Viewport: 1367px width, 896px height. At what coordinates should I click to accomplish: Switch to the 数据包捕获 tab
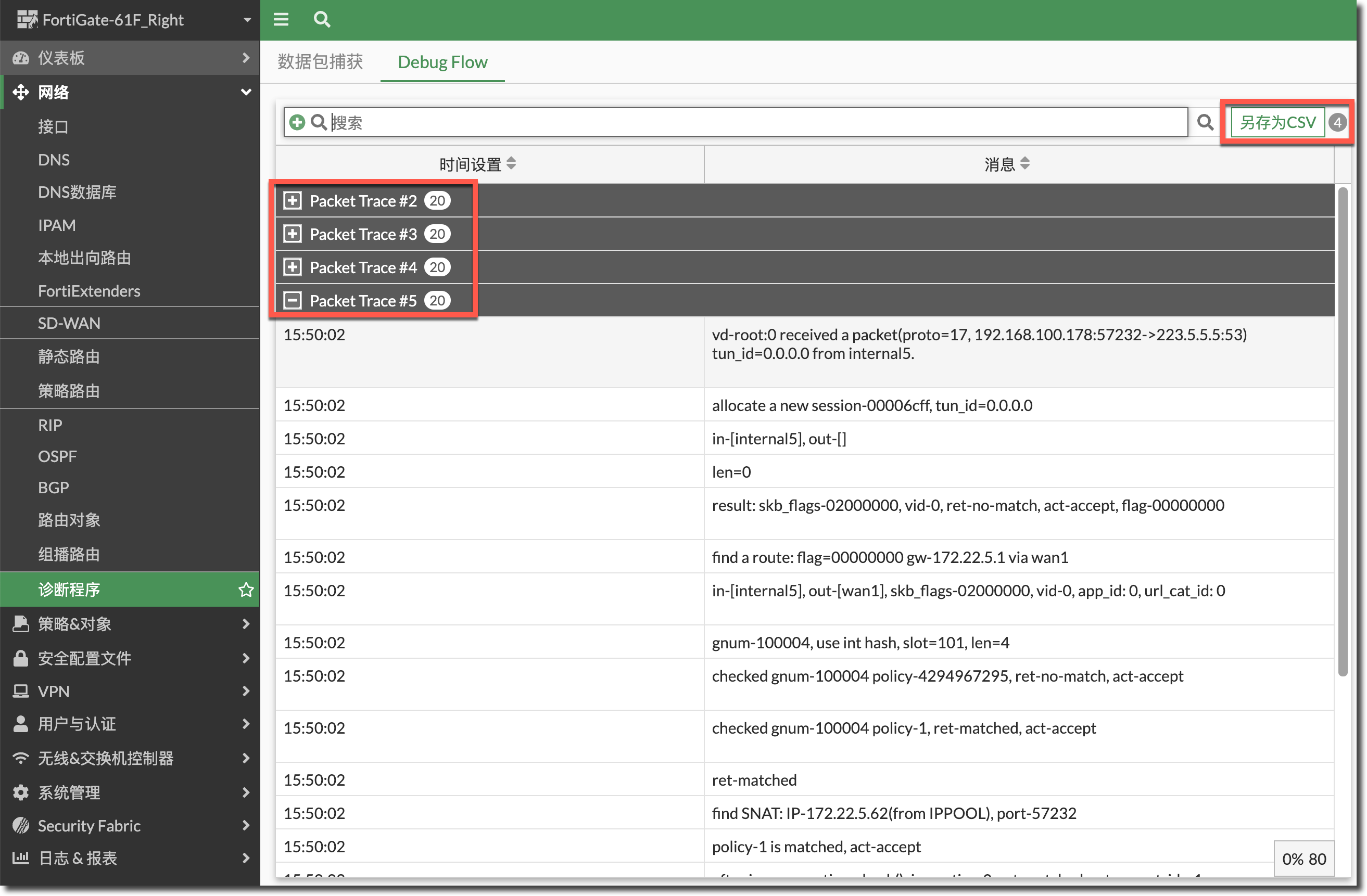320,61
